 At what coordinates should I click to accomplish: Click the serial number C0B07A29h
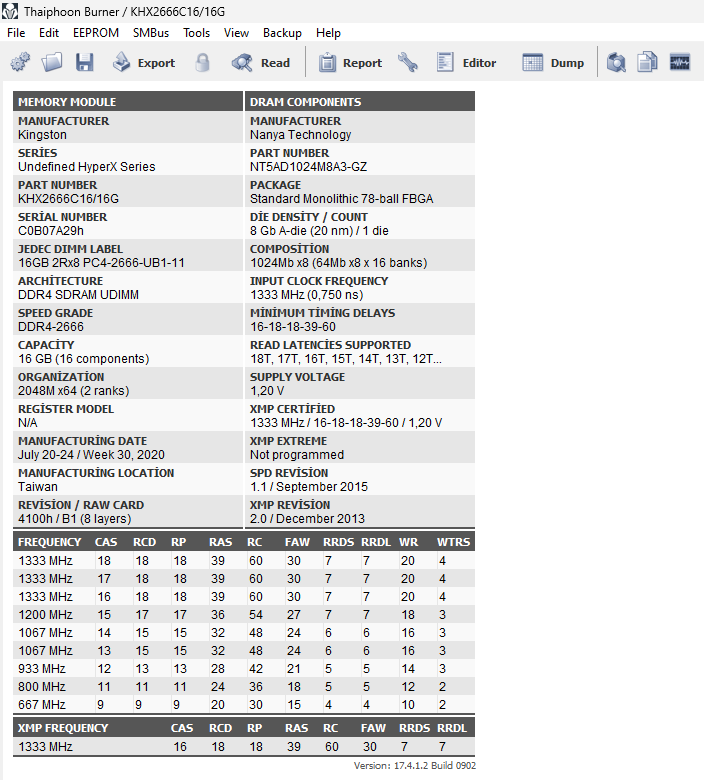pos(51,231)
